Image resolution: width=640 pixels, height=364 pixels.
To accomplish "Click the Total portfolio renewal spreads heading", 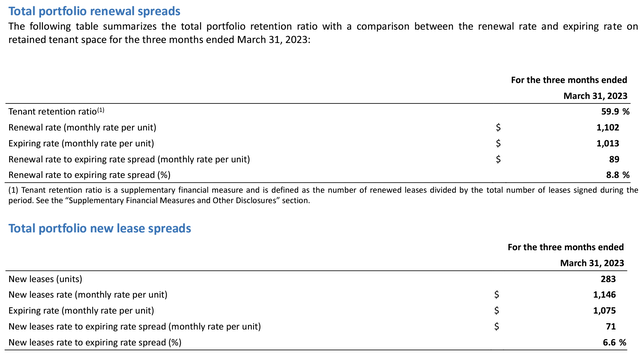I will coord(94,11).
